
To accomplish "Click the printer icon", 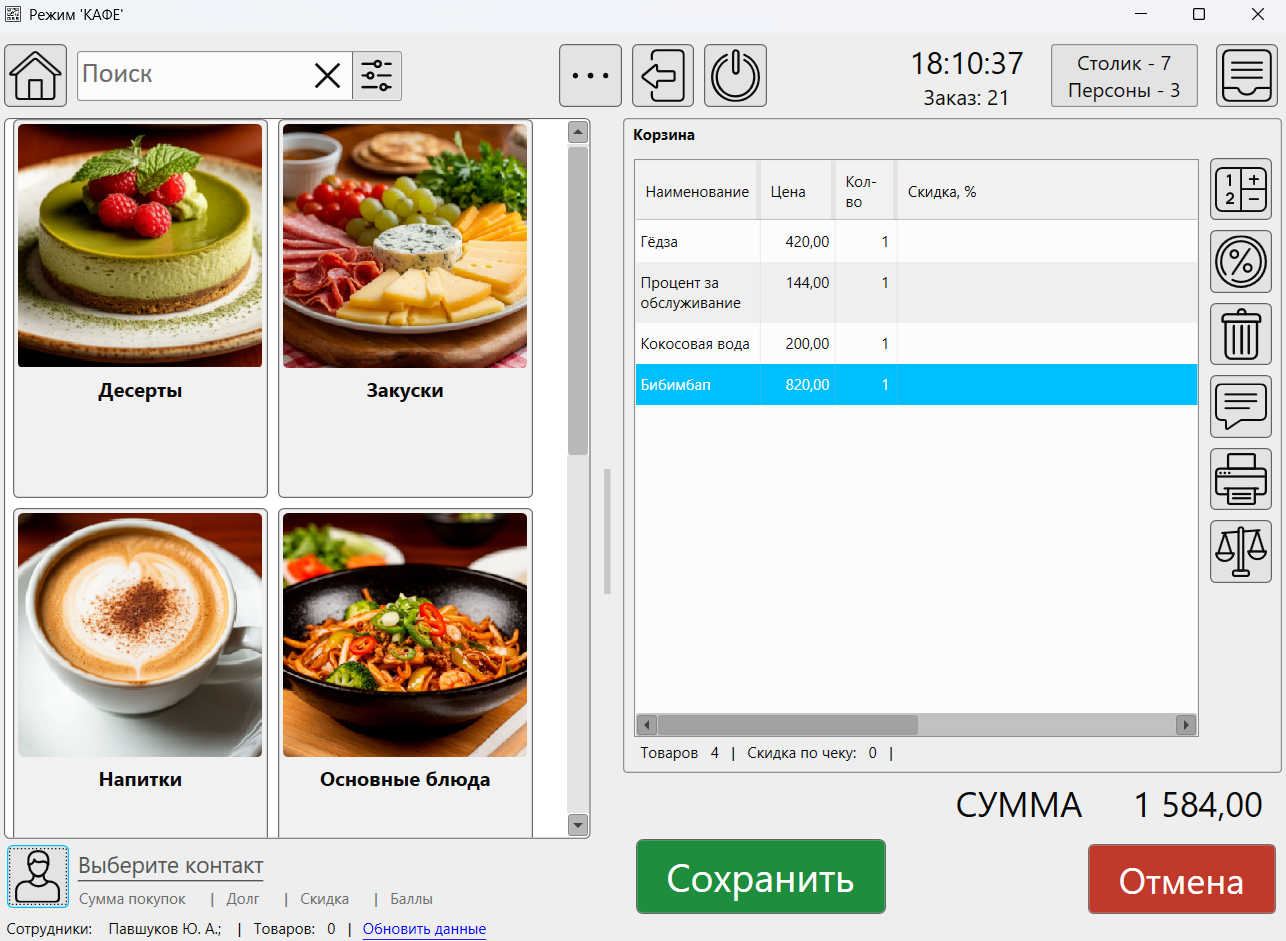I will pyautogui.click(x=1241, y=479).
